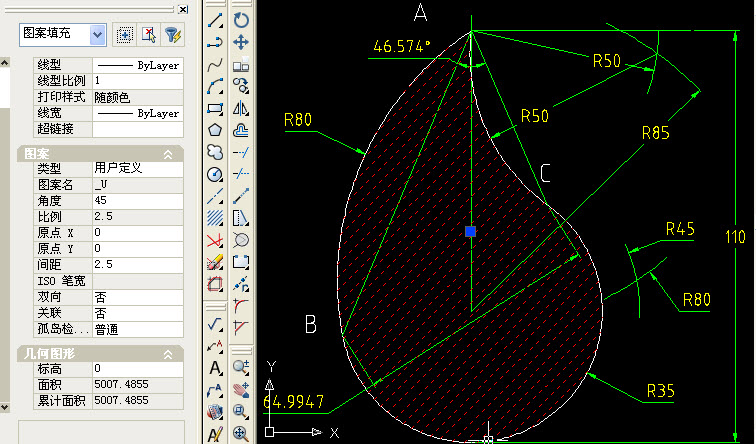Click the 标高 value field
This screenshot has width=756, height=444.
[x=138, y=369]
